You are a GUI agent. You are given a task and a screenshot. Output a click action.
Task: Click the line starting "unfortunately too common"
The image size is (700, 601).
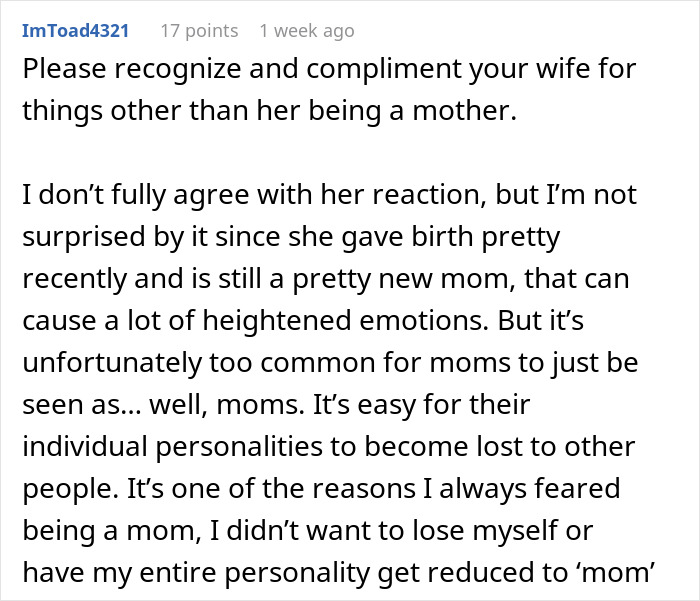331,363
